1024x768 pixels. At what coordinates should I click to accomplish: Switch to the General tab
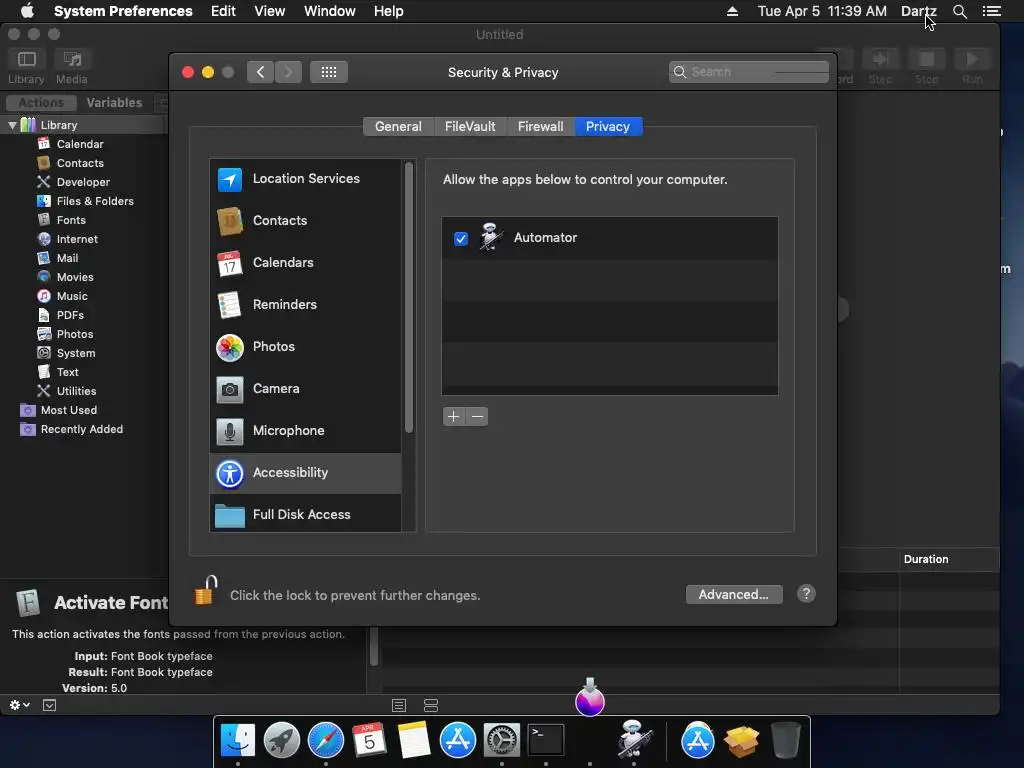pyautogui.click(x=398, y=127)
